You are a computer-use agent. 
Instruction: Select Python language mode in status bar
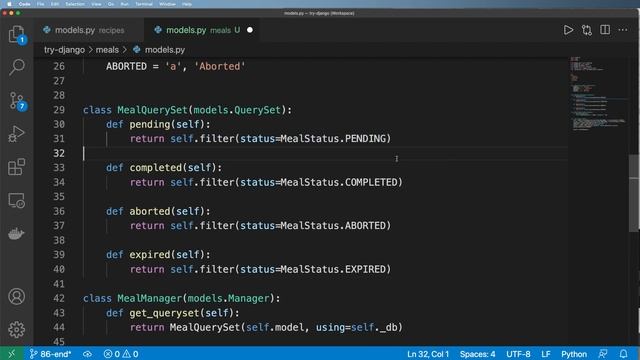pyautogui.click(x=574, y=354)
